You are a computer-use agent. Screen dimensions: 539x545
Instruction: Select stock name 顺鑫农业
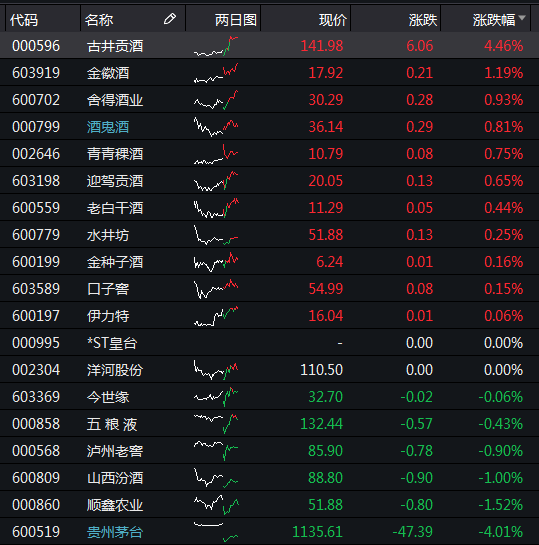115,505
